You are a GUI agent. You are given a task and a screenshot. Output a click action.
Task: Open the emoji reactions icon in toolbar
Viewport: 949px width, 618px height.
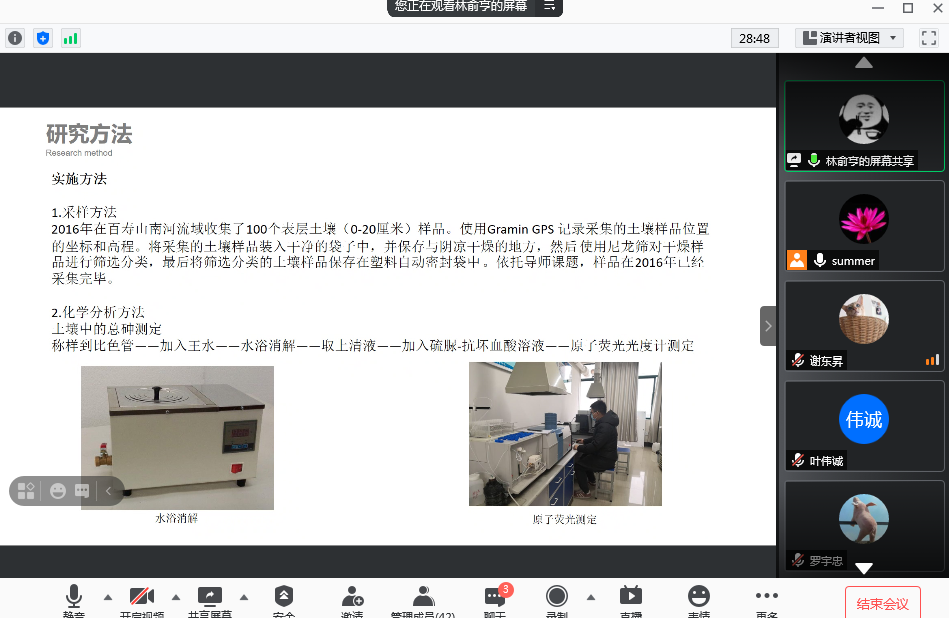click(x=699, y=598)
